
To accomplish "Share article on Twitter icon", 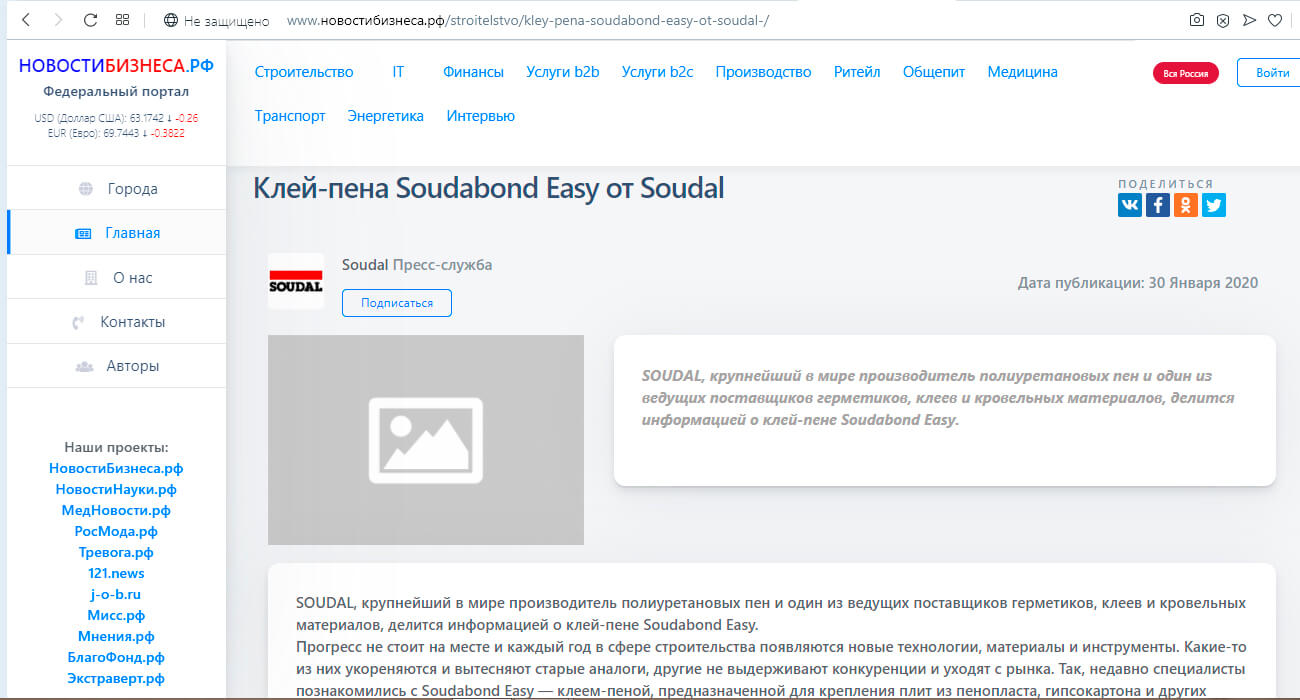I will pos(1214,205).
